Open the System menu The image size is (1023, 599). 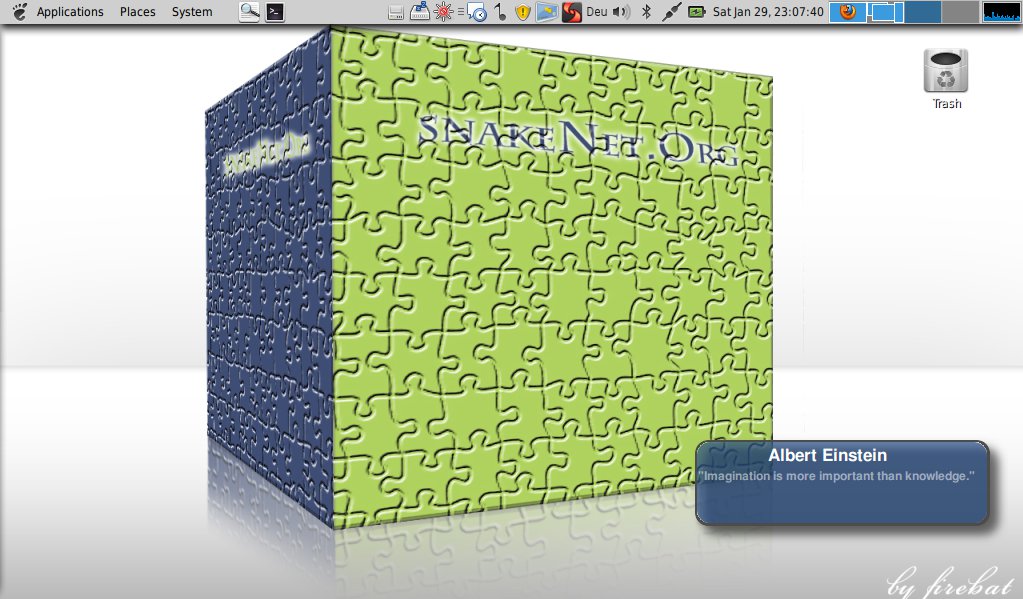[x=192, y=12]
